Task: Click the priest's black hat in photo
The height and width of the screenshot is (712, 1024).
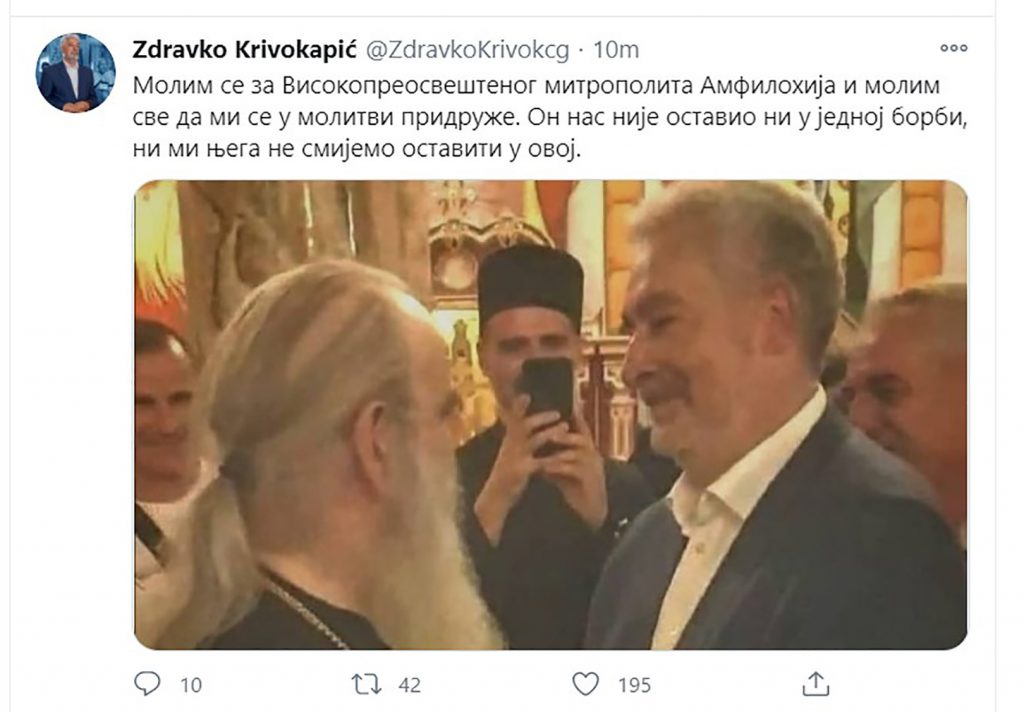Action: [x=530, y=283]
